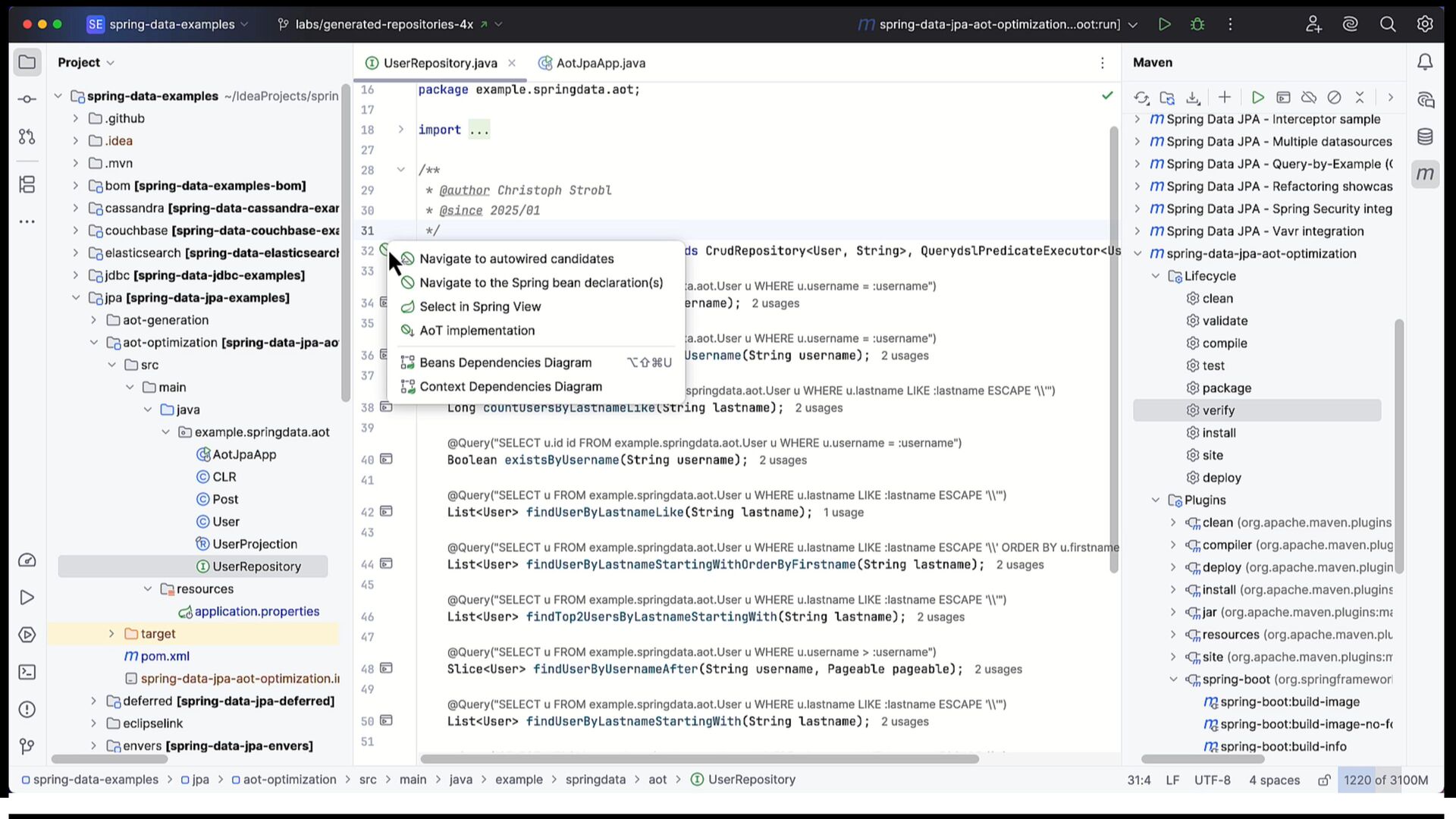Run Maven build with green play icon

[x=1257, y=98]
